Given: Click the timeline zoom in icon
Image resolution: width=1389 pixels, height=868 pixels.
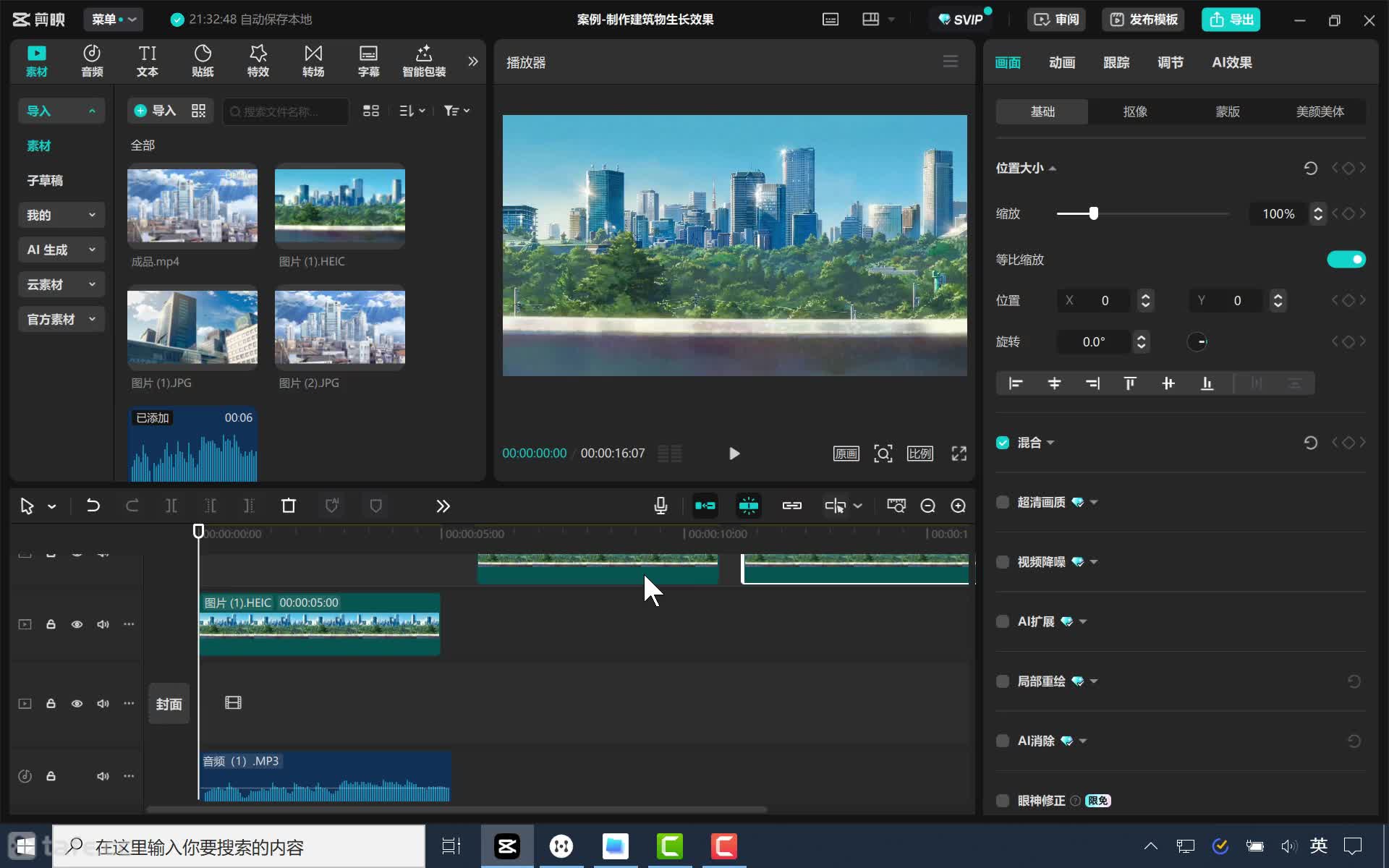Looking at the screenshot, I should click(959, 506).
